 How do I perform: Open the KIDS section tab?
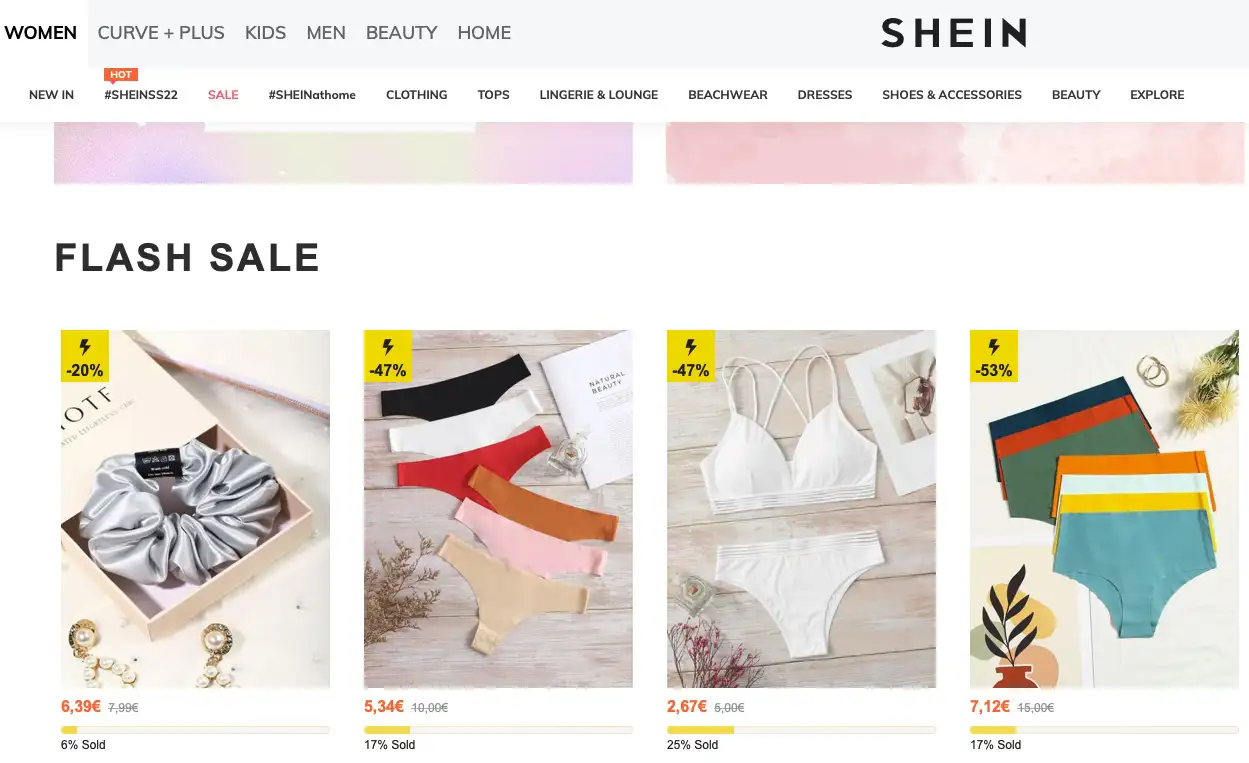265,33
